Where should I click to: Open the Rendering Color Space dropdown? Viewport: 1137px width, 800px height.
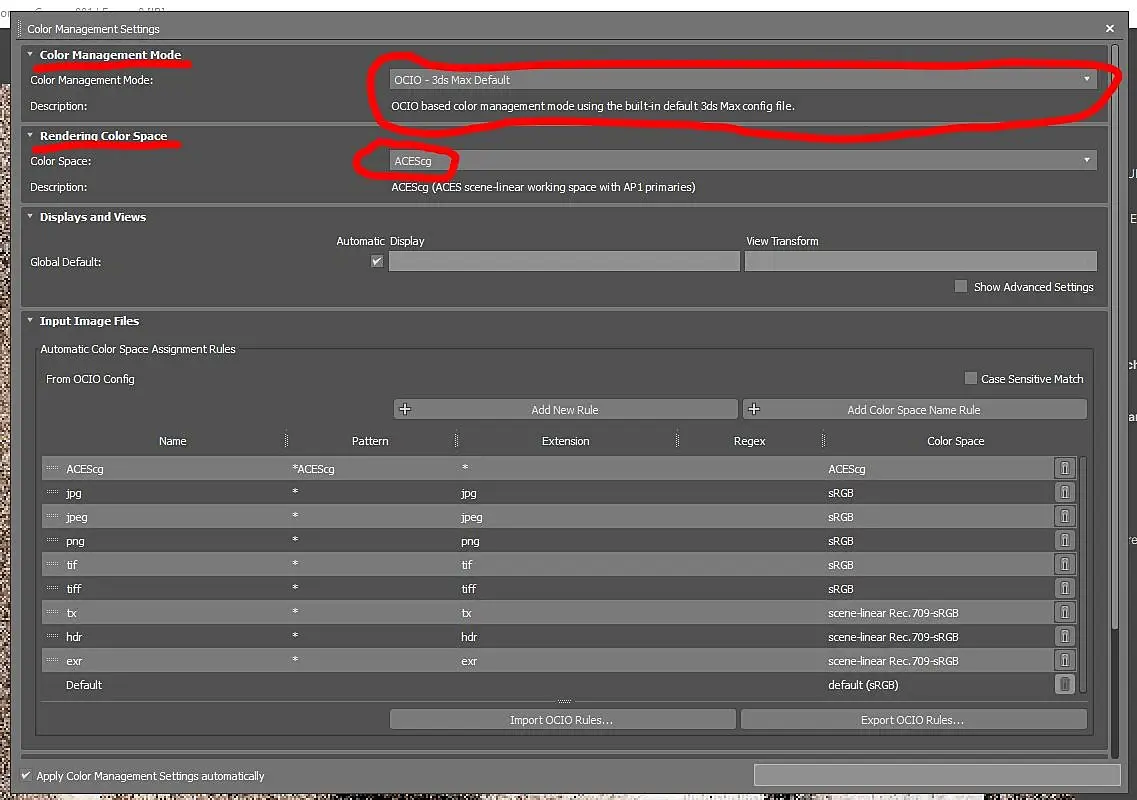tap(743, 160)
